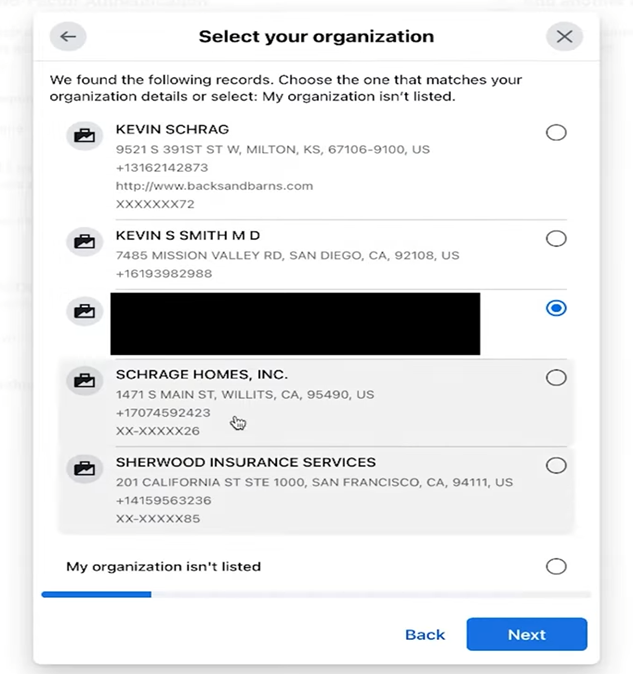Click briefcase icon beside KEVIN SCHRAG
Screen dimensions: 633x674
(84, 136)
